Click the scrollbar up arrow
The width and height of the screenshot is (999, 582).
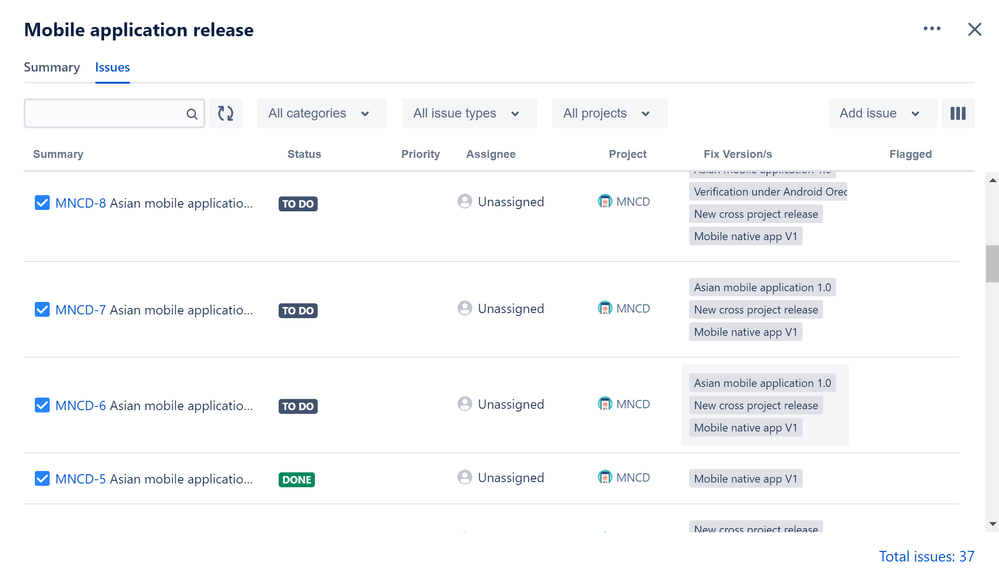(992, 180)
